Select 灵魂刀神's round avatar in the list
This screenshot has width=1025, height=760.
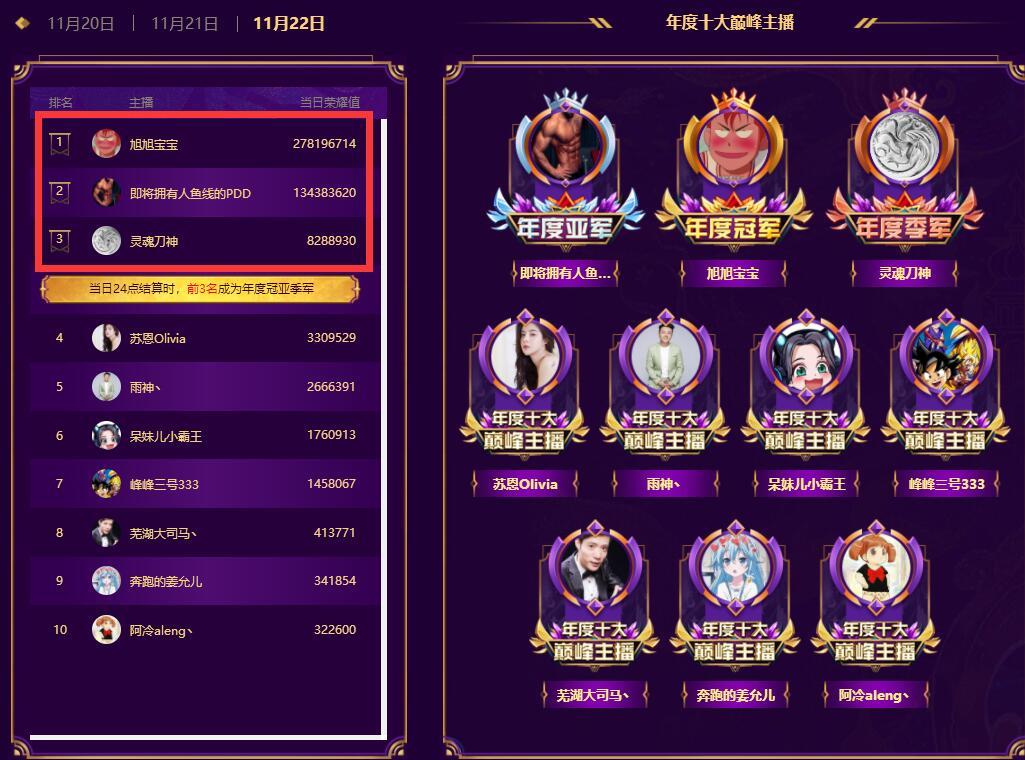[x=106, y=240]
